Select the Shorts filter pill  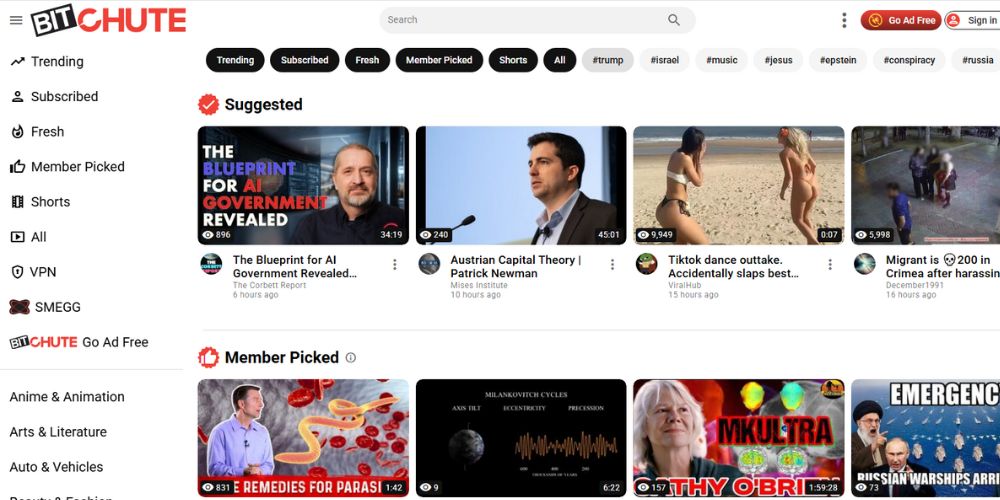point(513,60)
